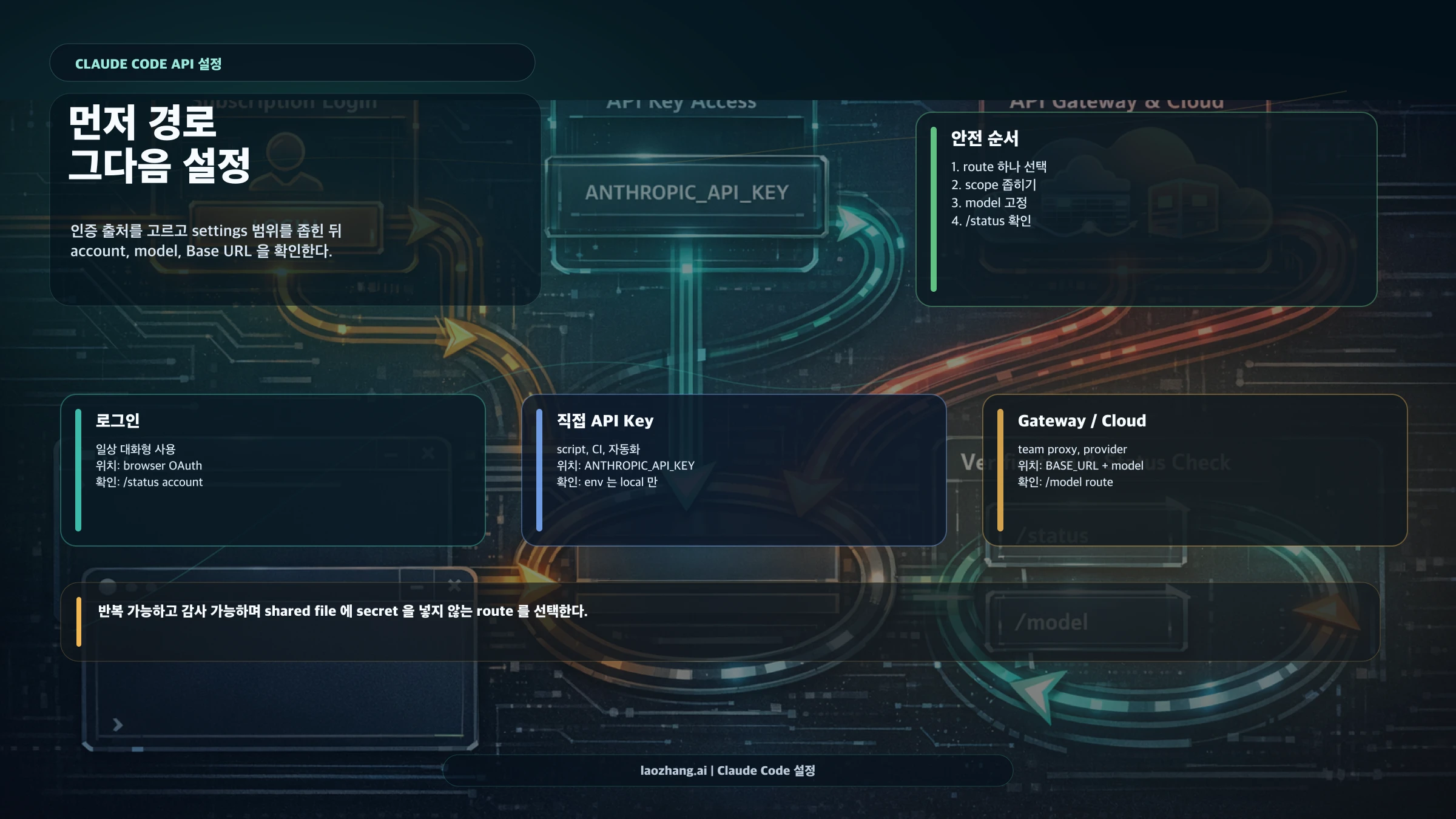
Task: Click the terminal prompt chevron icon
Action: tap(118, 725)
